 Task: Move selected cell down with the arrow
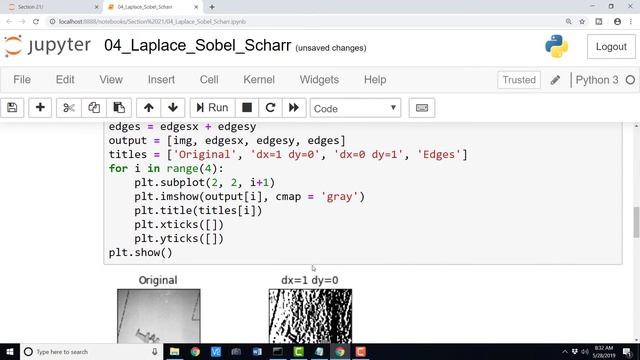pos(173,108)
